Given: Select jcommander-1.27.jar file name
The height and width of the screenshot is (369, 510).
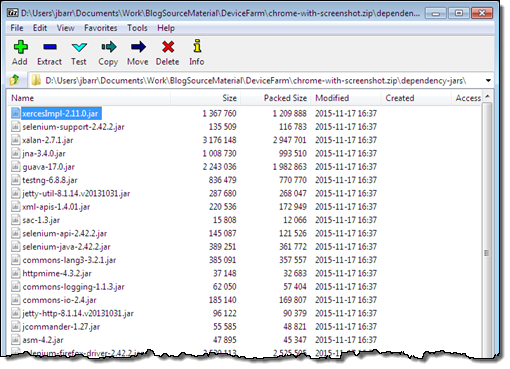Looking at the screenshot, I should (61, 327).
